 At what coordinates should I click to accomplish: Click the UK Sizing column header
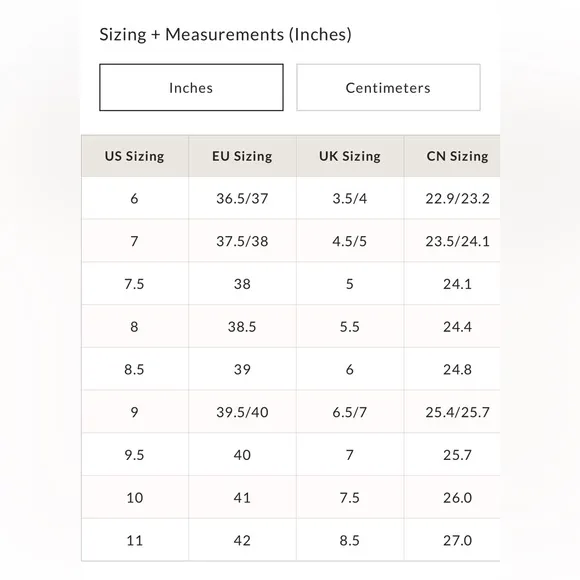[350, 156]
